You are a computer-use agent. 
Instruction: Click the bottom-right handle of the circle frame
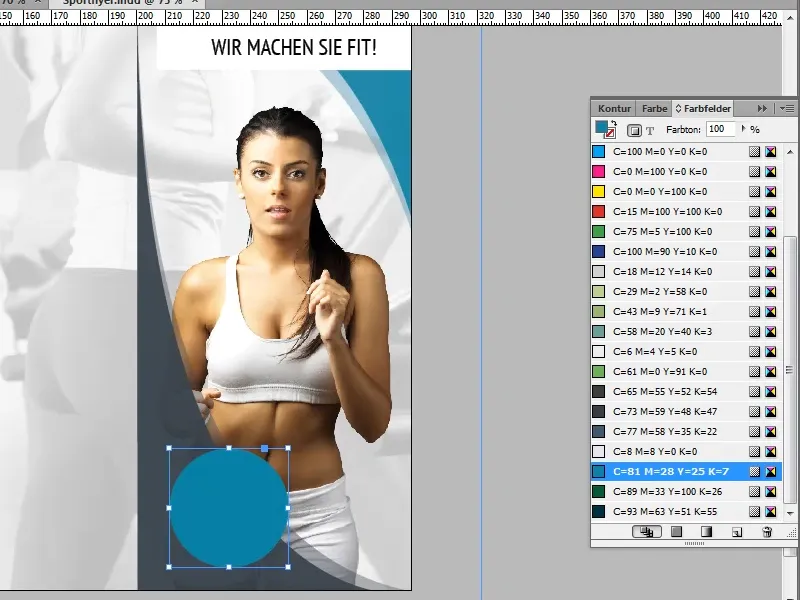[288, 567]
